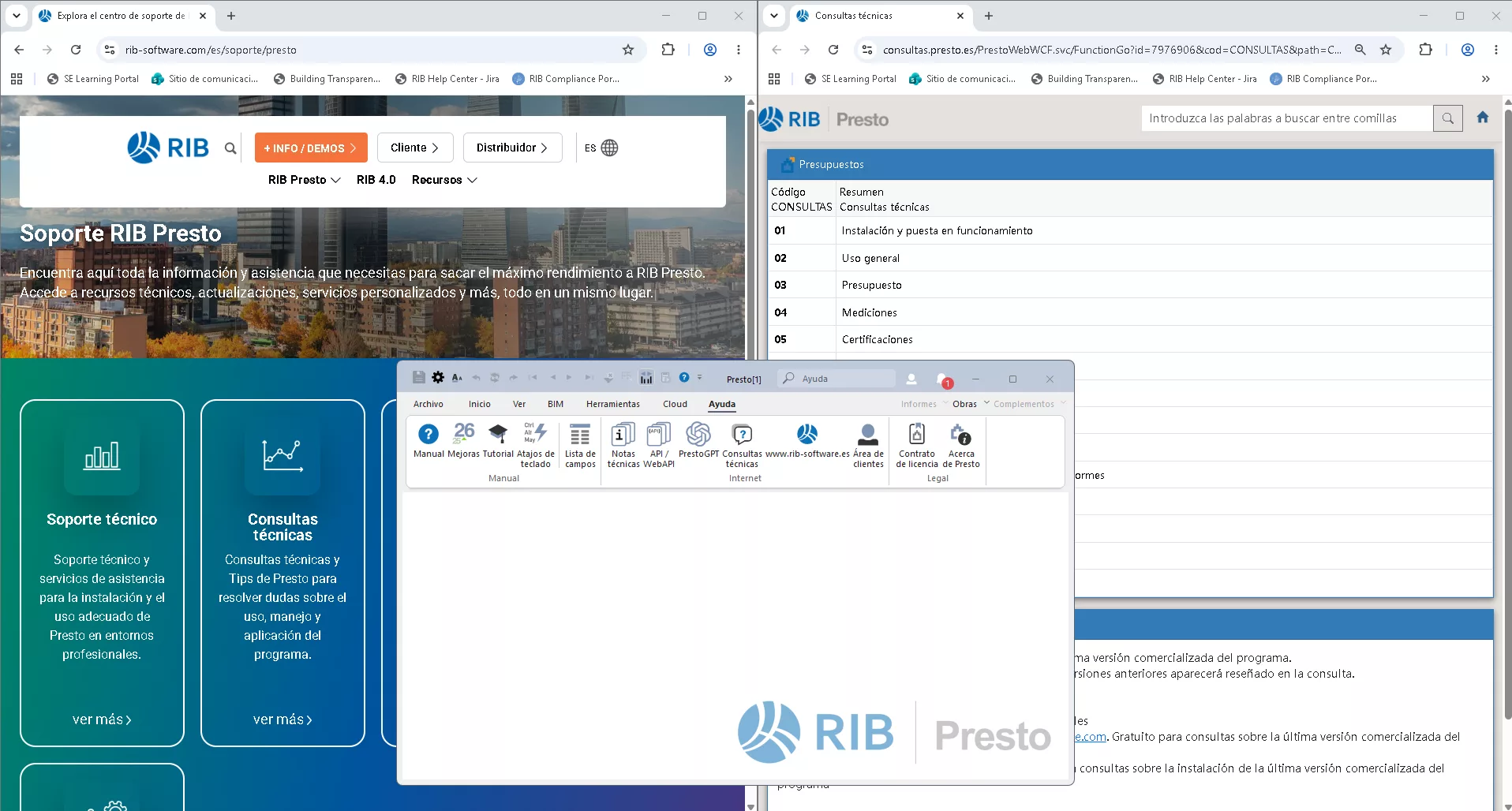Open Mejoras (version 26 improvements) in Presto ribbon

[463, 441]
